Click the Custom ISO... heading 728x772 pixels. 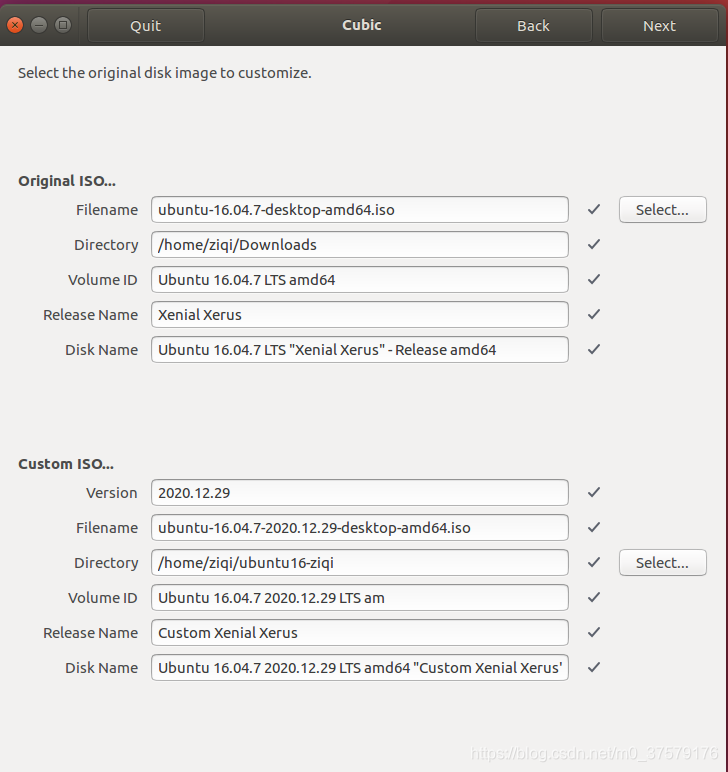[x=66, y=464]
